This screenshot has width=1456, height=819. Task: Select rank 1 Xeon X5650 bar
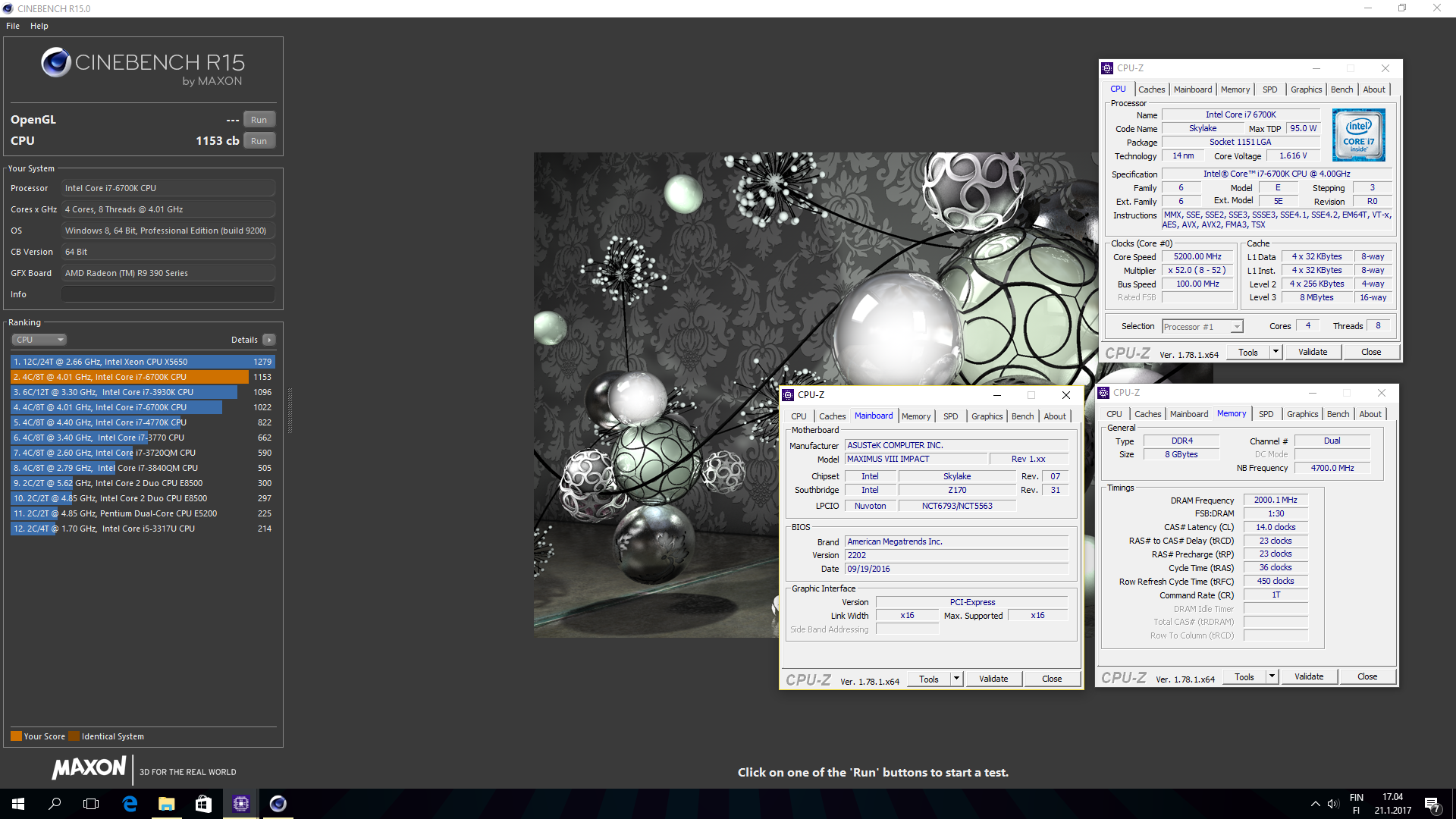[x=143, y=362]
